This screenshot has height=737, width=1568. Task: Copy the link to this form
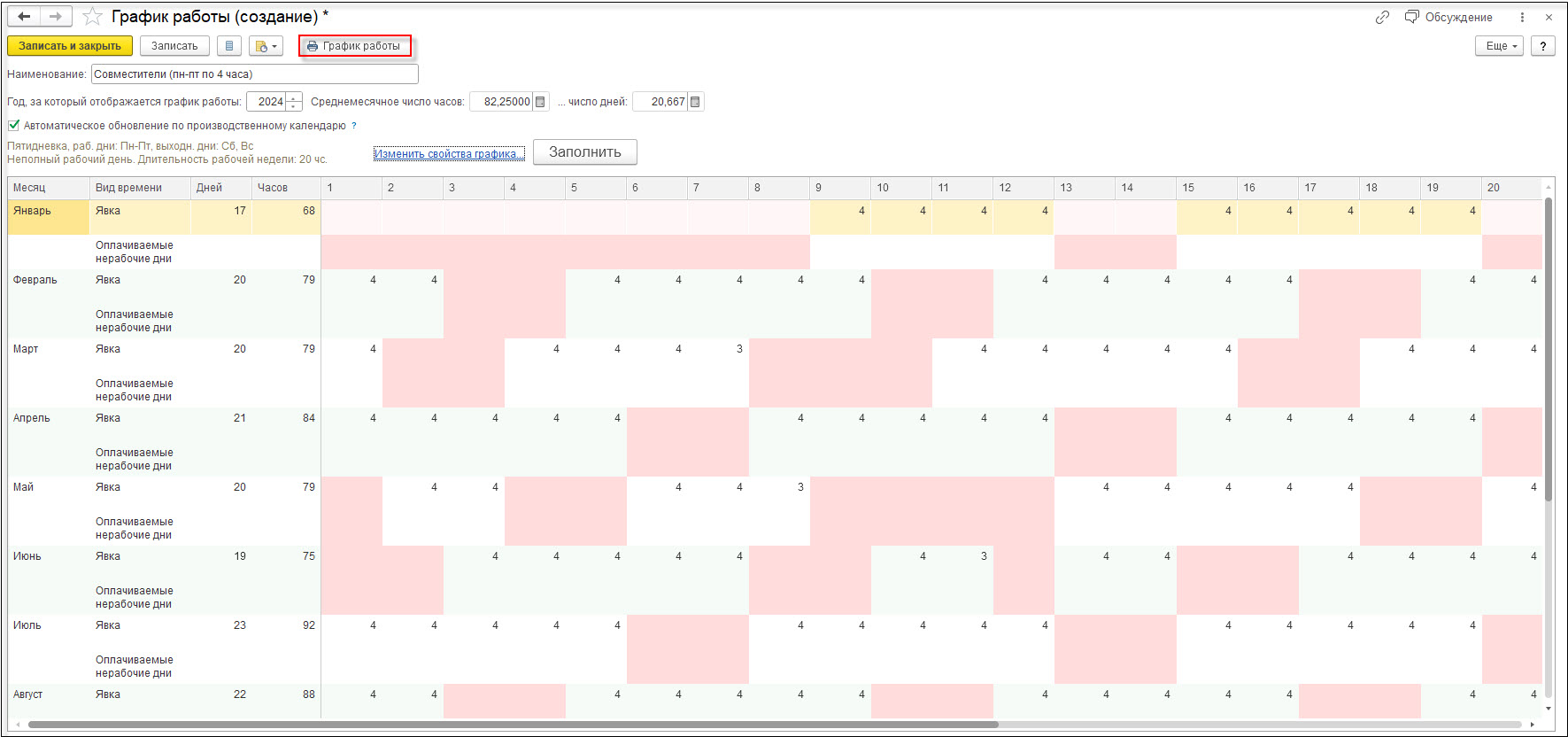(x=1382, y=17)
